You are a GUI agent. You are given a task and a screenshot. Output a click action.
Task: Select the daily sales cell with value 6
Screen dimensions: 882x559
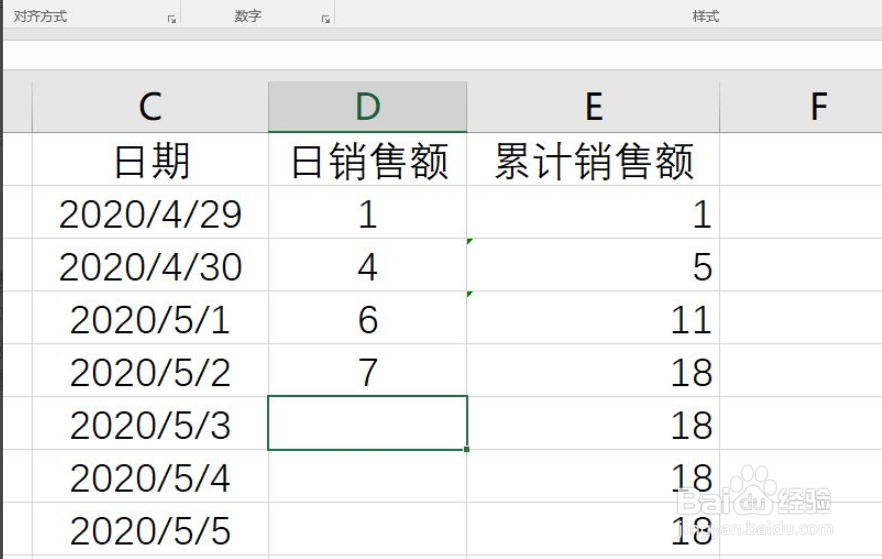[x=368, y=318]
